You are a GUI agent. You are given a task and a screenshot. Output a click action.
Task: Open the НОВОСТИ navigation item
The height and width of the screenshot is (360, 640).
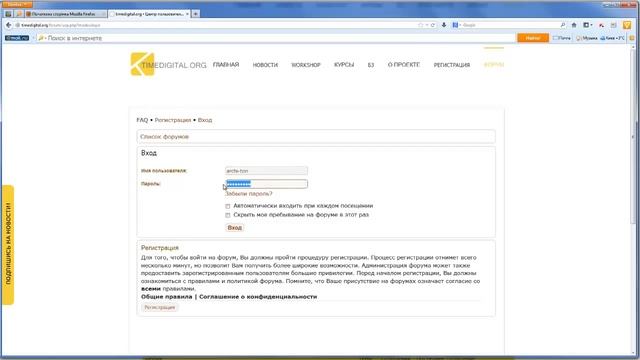tap(265, 65)
